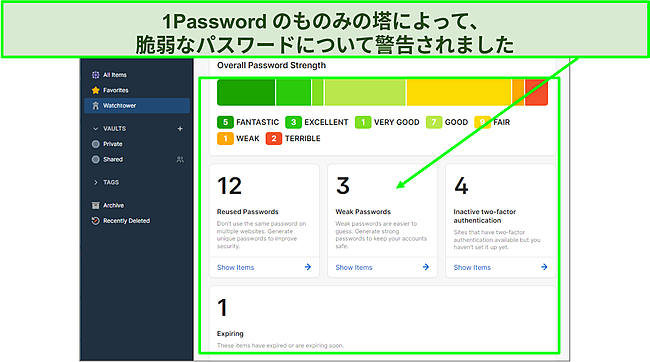Viewport: 650px width, 362px height.
Task: Open the Private vault
Action: pyautogui.click(x=137, y=144)
